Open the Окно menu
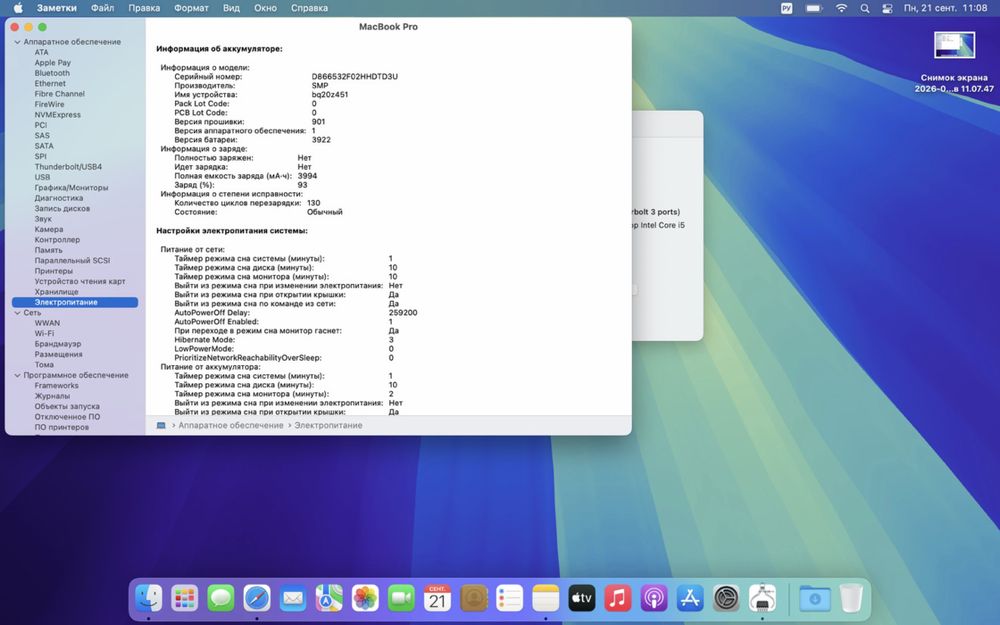This screenshot has height=625, width=1000. pos(265,8)
